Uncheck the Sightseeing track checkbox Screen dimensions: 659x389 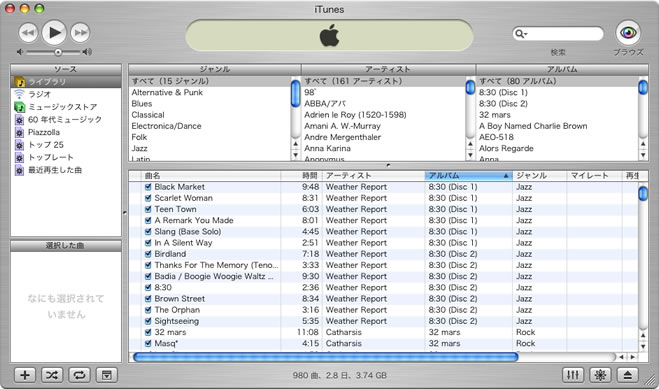148,321
